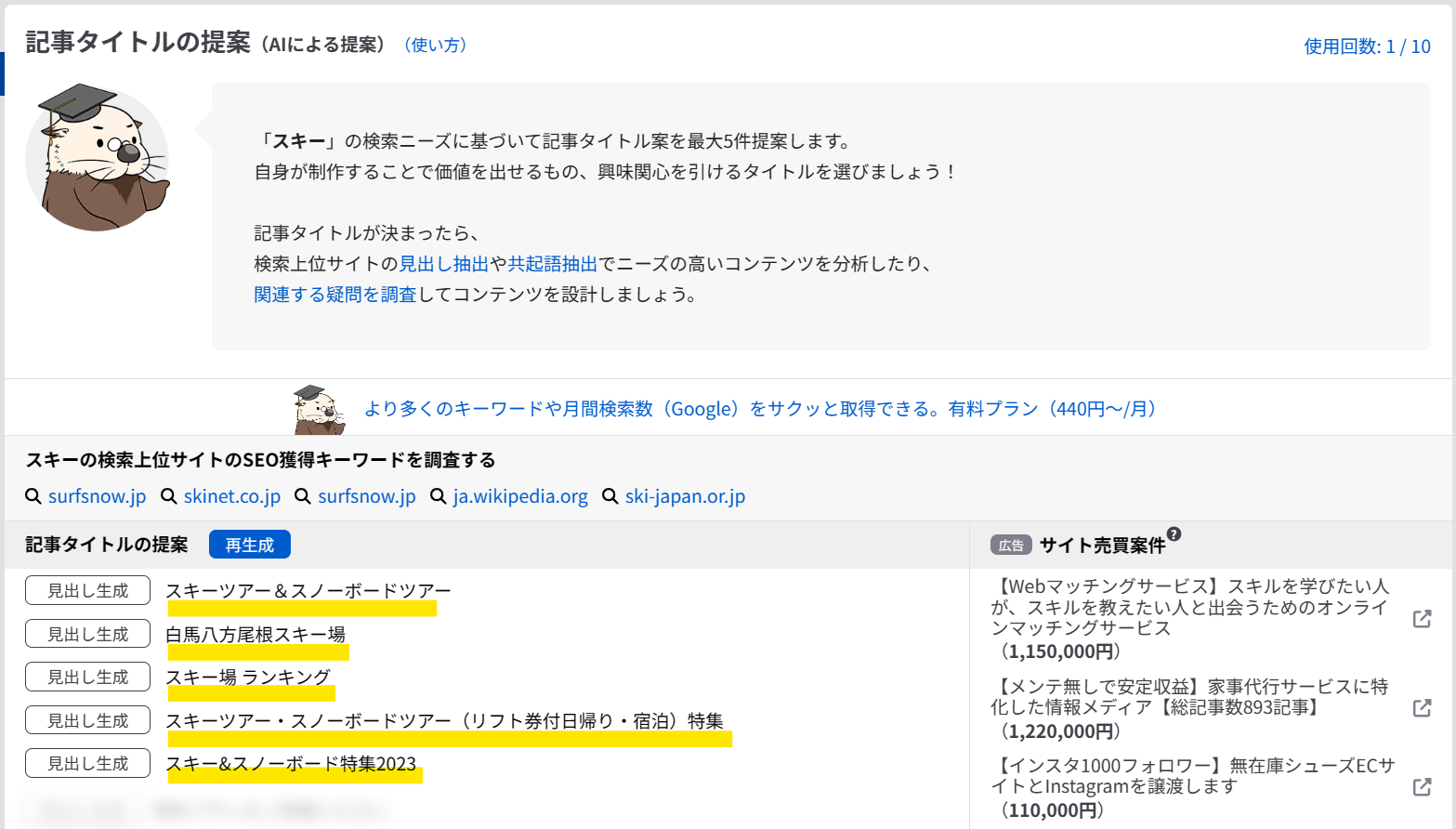Click the small otter icon in promo banner

pos(319,410)
